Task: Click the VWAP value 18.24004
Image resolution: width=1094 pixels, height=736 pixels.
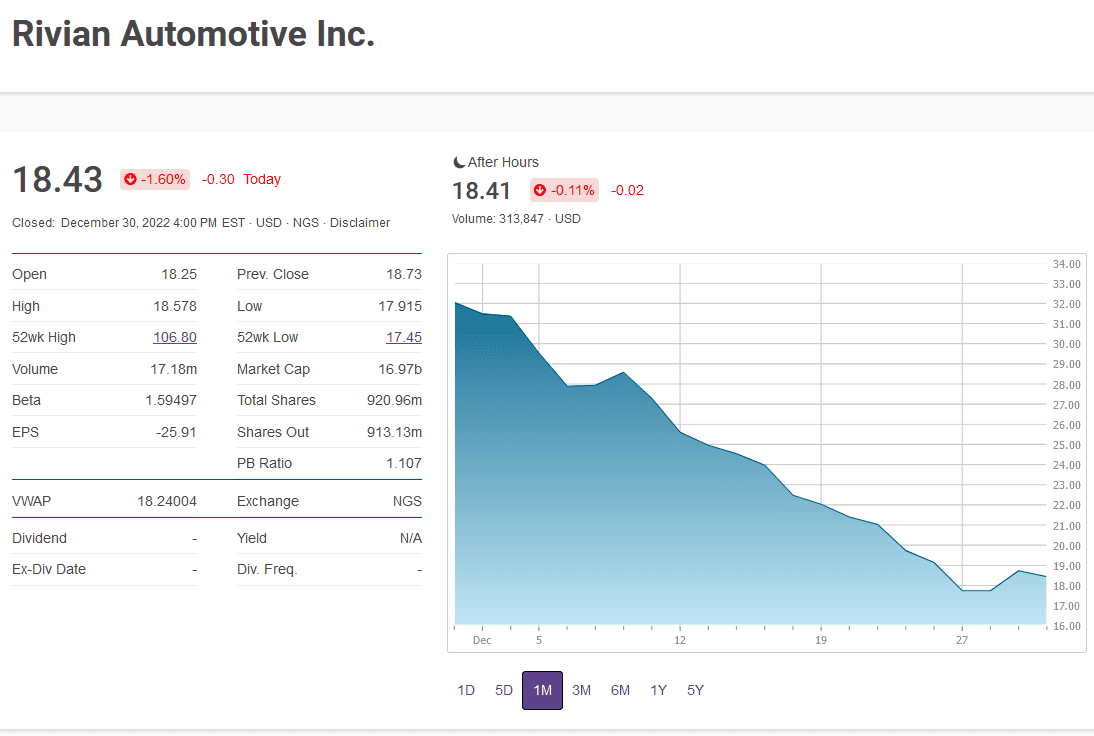Action: pyautogui.click(x=167, y=501)
